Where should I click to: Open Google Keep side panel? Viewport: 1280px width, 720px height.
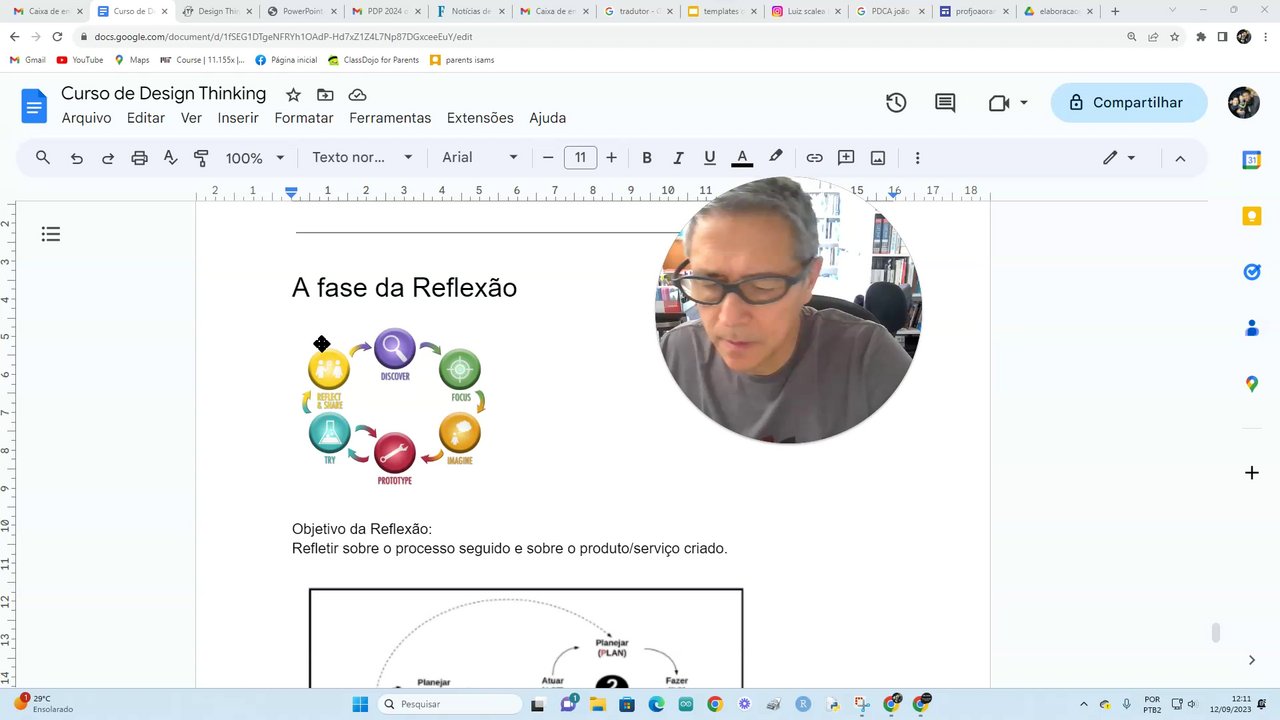[1252, 216]
